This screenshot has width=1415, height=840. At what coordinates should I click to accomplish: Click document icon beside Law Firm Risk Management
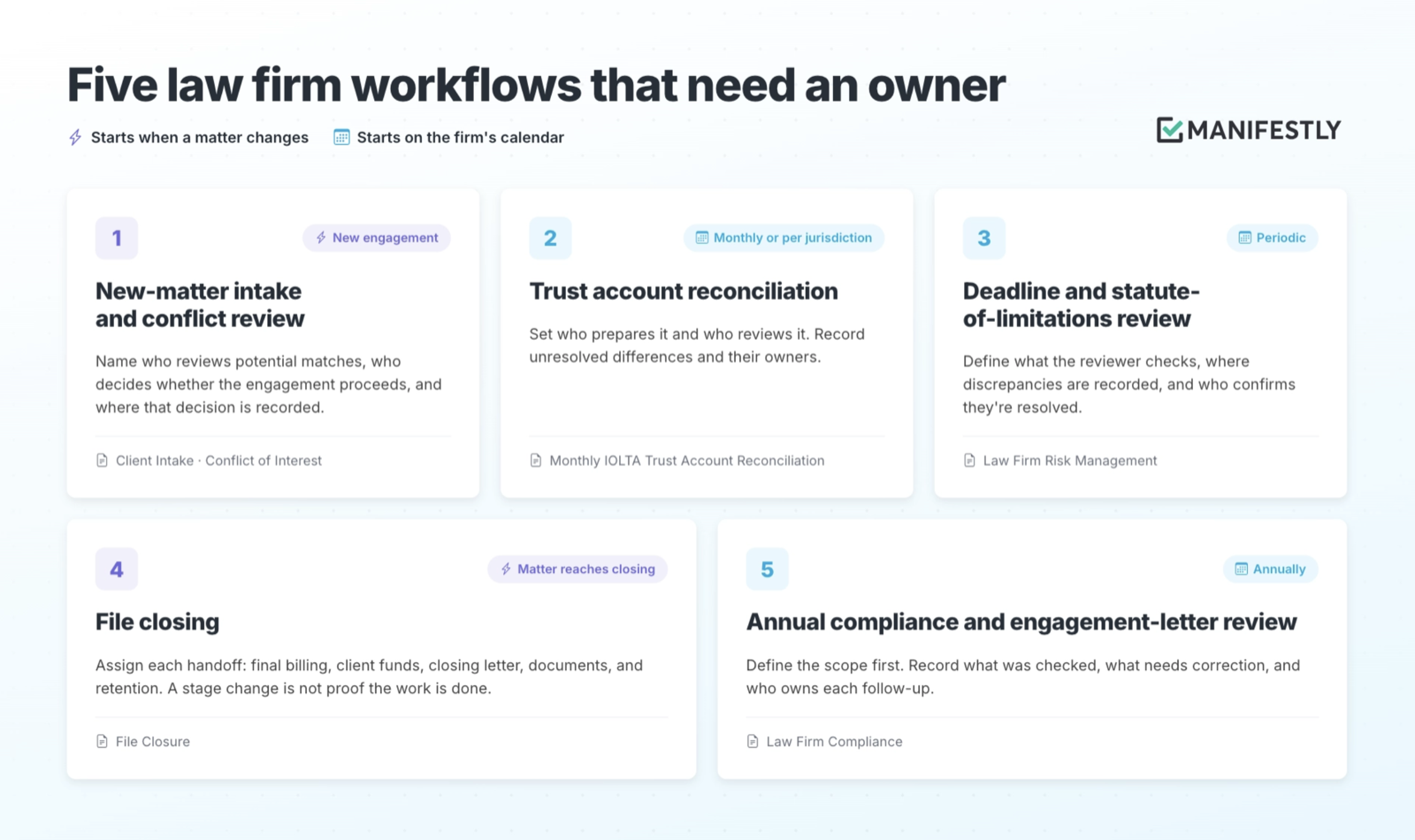pos(969,461)
